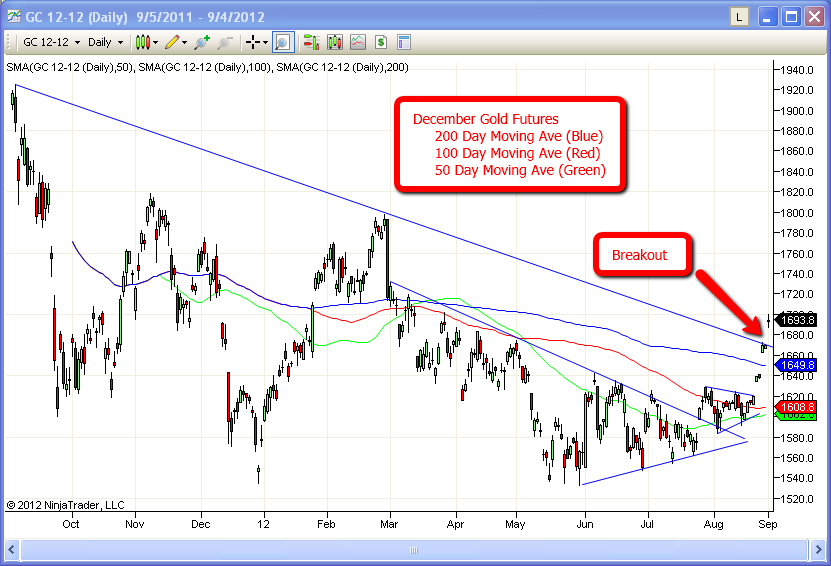Screen dimensions: 831x566
Task: Open the candlestick chart style dropdown arrow
Action: [157, 42]
